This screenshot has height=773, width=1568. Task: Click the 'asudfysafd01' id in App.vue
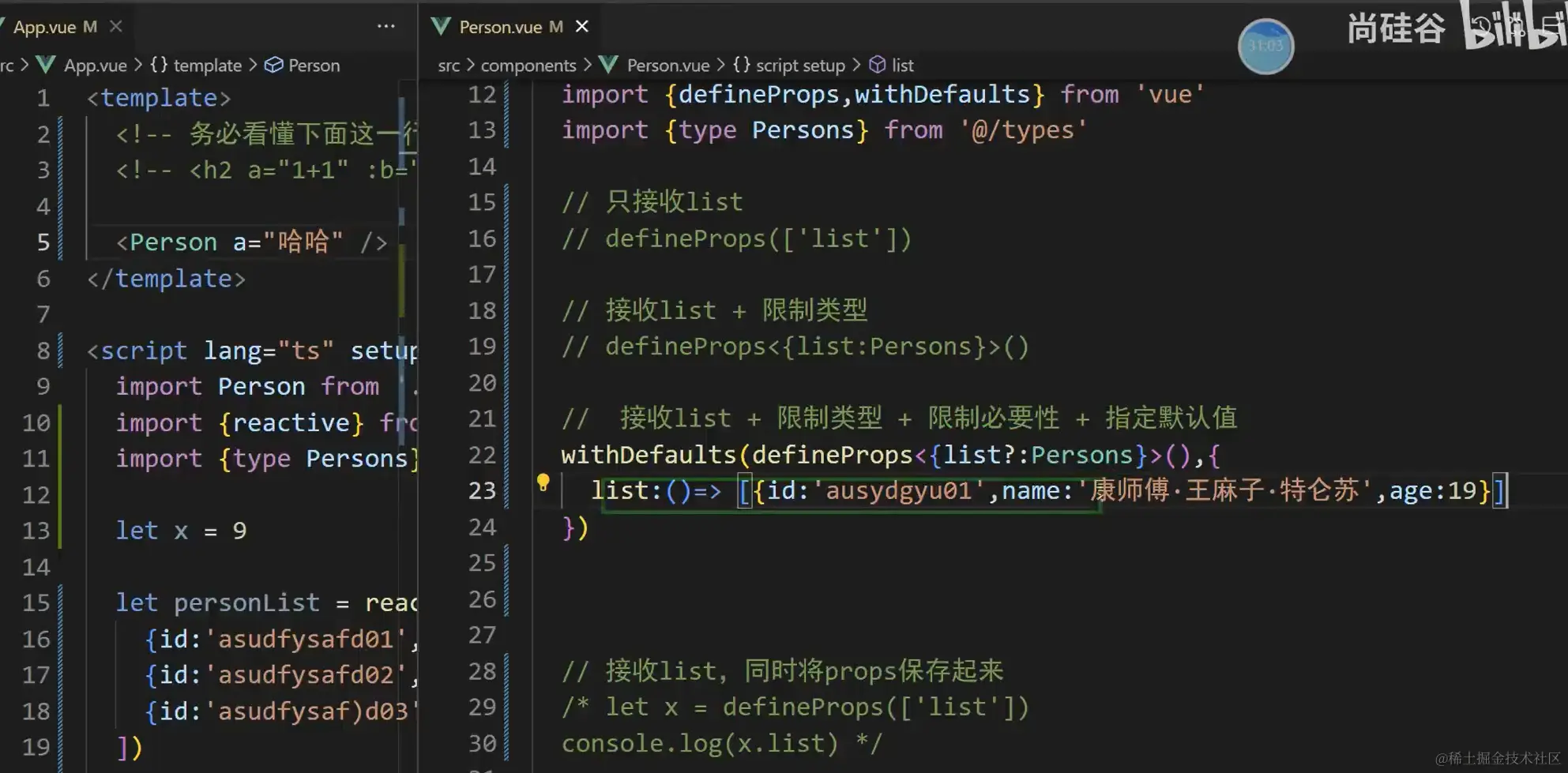tap(306, 639)
